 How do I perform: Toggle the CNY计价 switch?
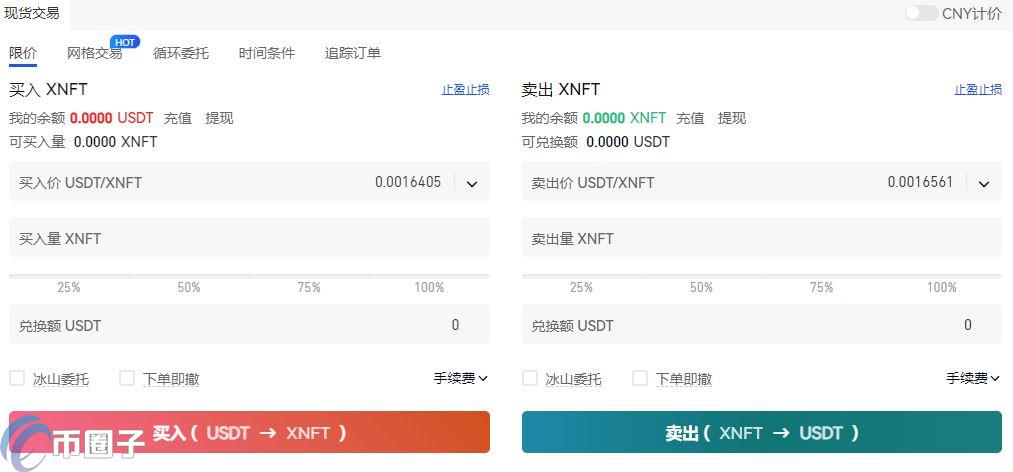coord(921,13)
